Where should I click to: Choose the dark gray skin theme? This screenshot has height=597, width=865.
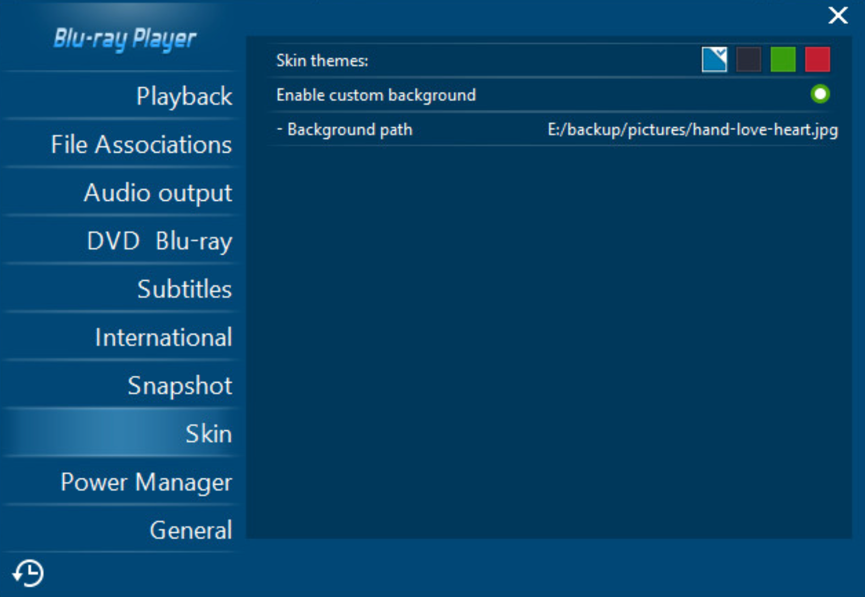(749, 60)
